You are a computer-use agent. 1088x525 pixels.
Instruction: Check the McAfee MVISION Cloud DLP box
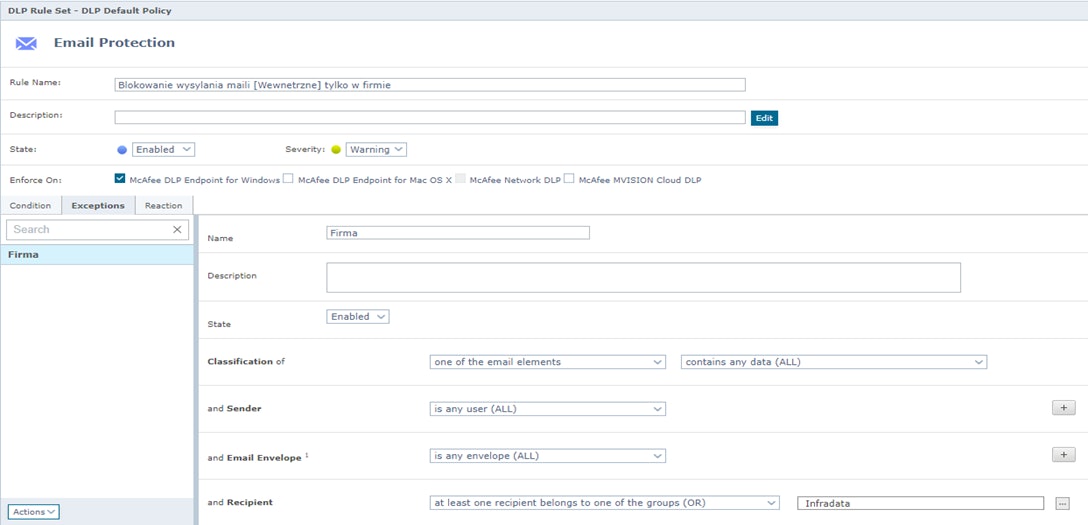[569, 180]
